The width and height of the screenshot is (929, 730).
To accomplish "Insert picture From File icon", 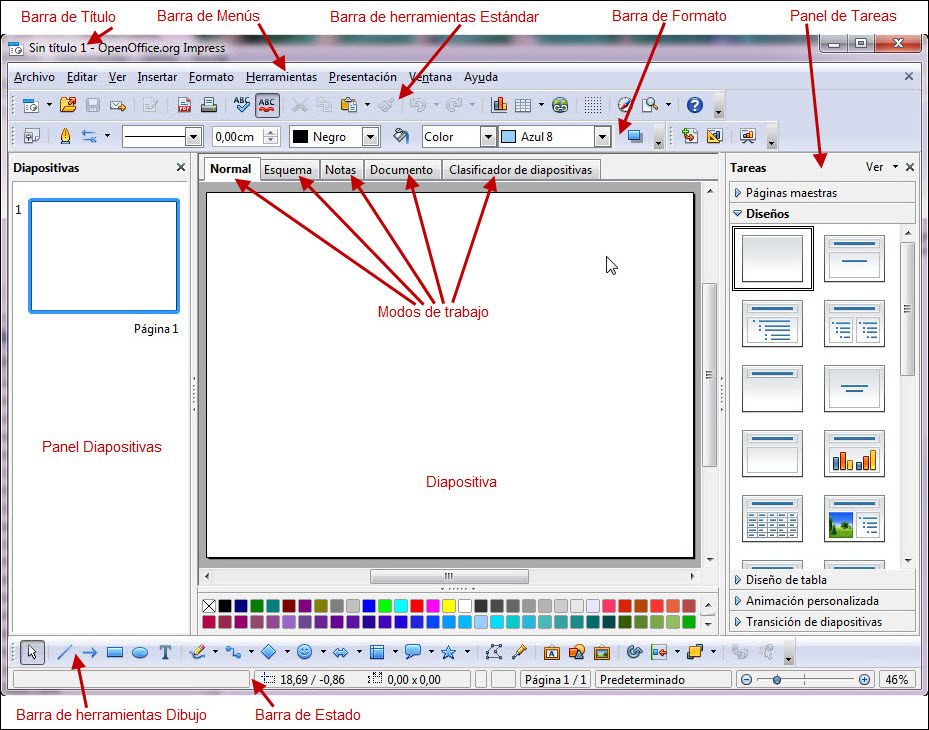I will coord(602,653).
